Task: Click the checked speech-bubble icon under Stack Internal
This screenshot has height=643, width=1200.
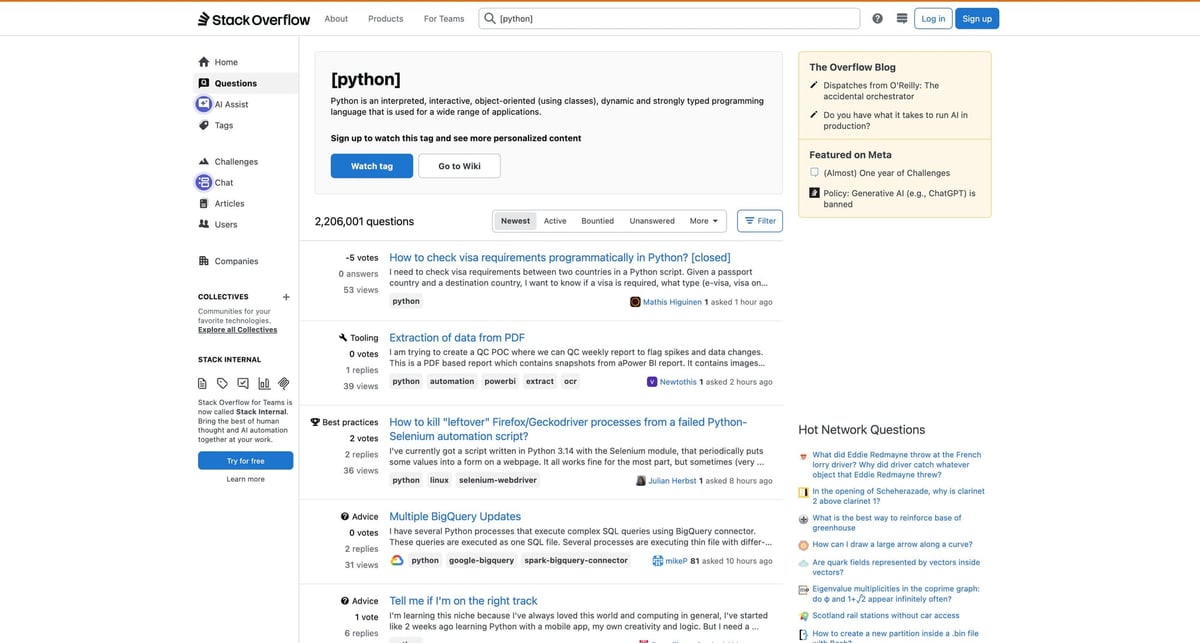Action: coord(243,383)
